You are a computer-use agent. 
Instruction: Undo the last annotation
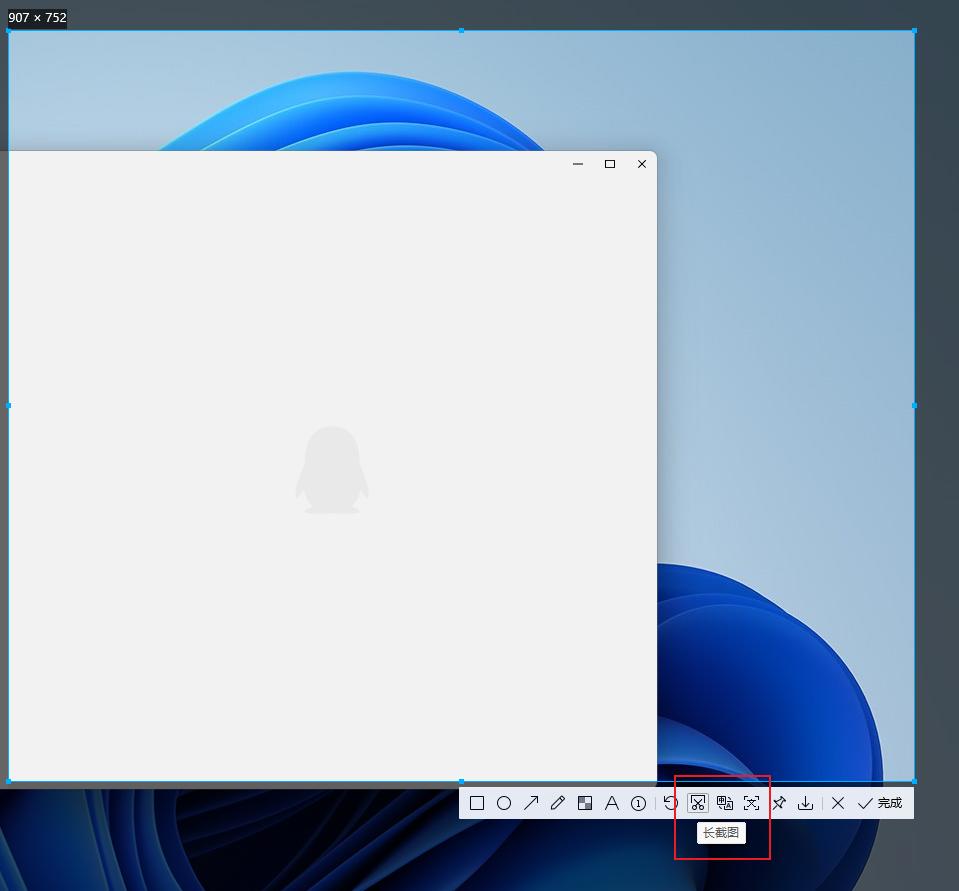[x=670, y=803]
